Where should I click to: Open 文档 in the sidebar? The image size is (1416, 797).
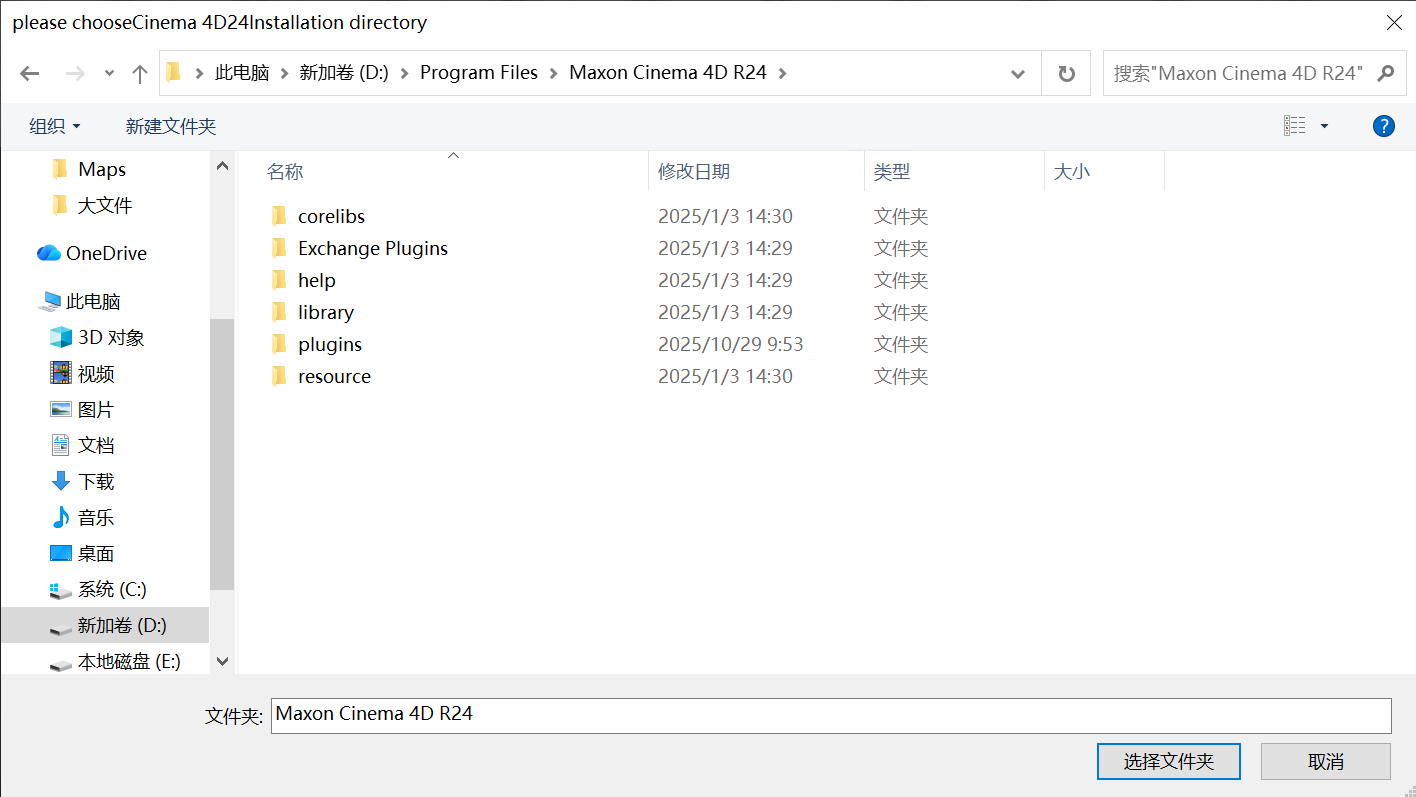(96, 446)
